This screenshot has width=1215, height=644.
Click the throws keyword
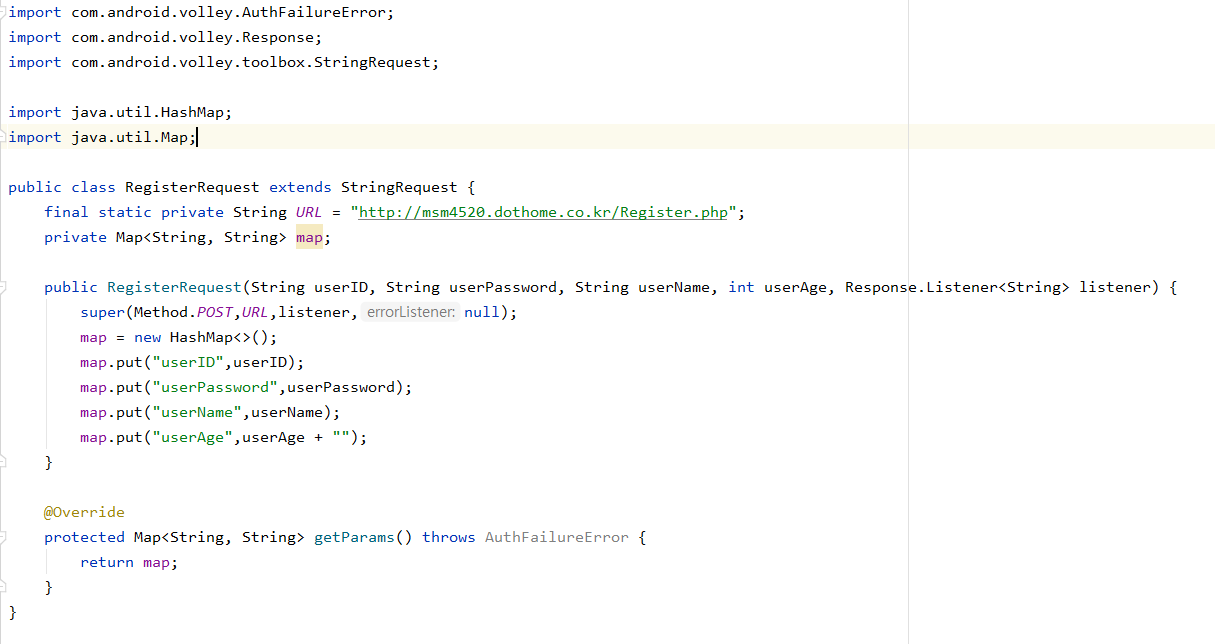point(449,537)
